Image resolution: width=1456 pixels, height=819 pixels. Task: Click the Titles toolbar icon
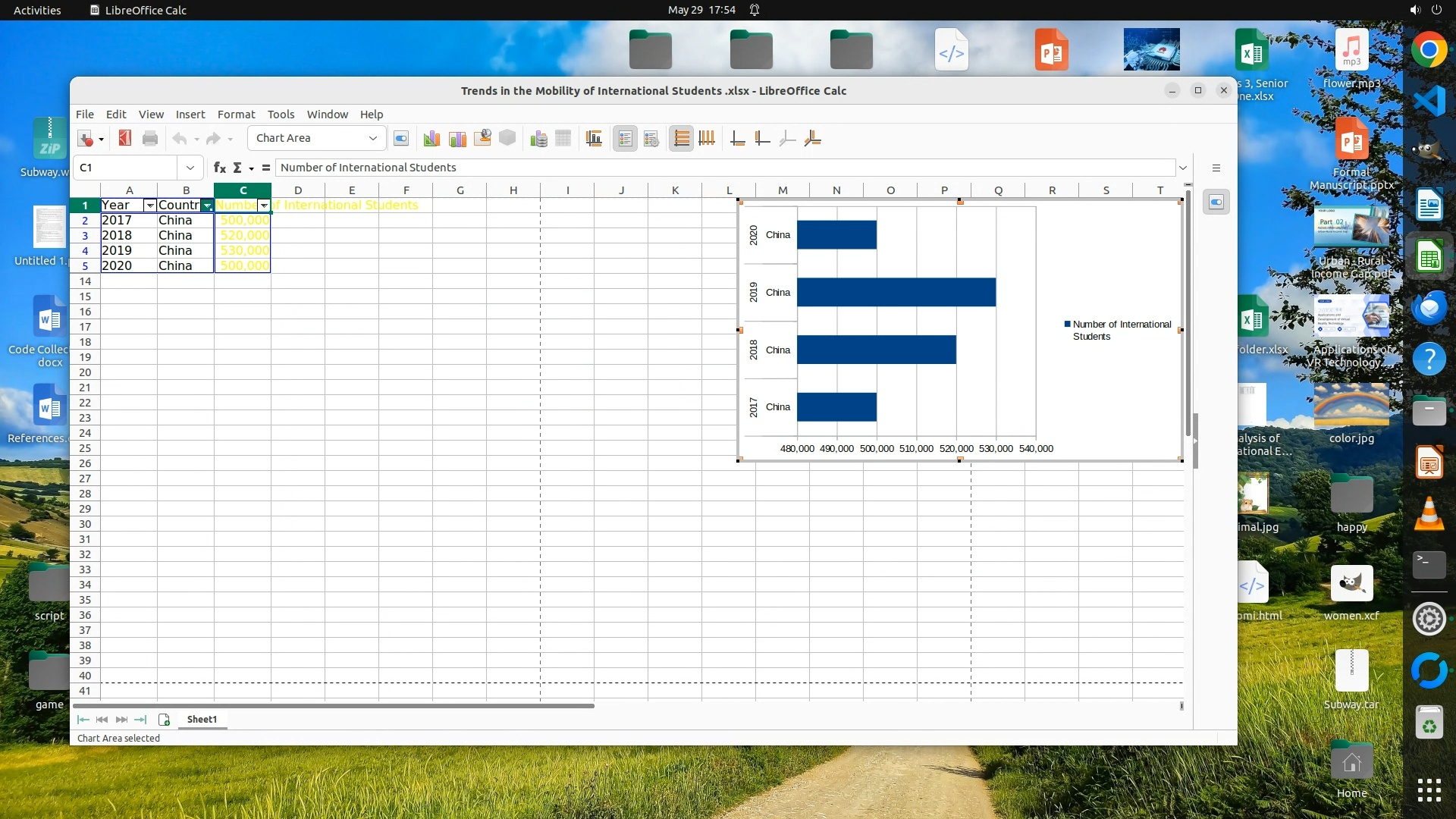(x=594, y=138)
